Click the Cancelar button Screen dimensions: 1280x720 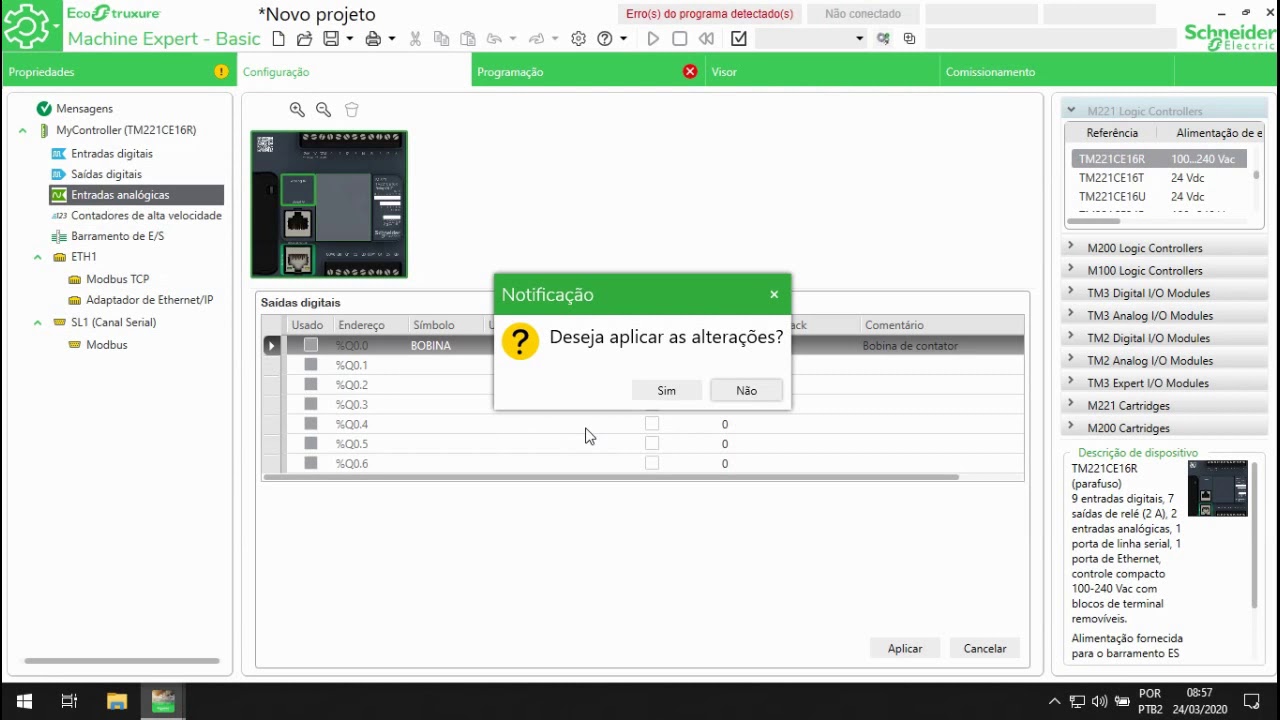[x=985, y=649]
